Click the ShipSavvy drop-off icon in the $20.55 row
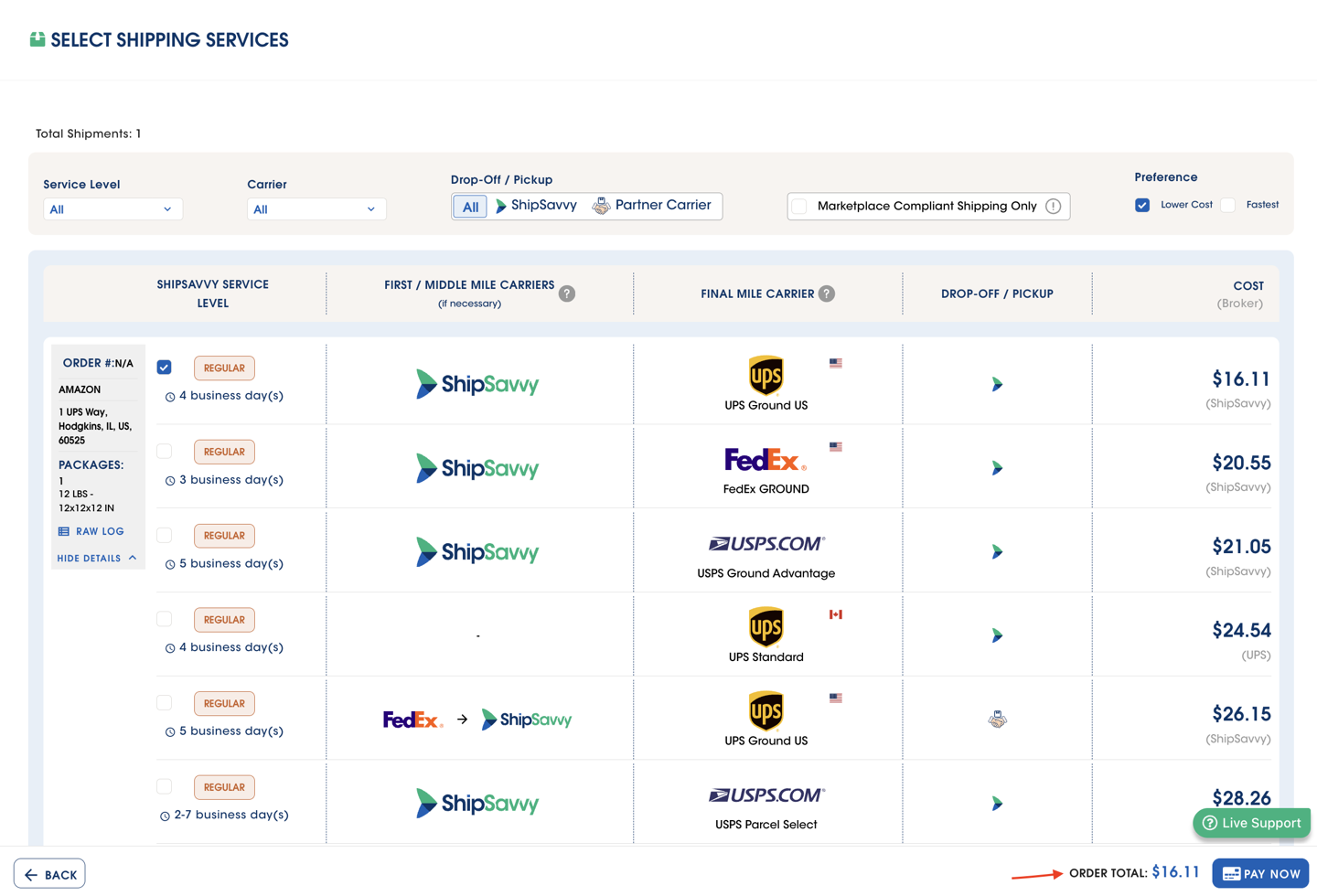 coord(997,468)
